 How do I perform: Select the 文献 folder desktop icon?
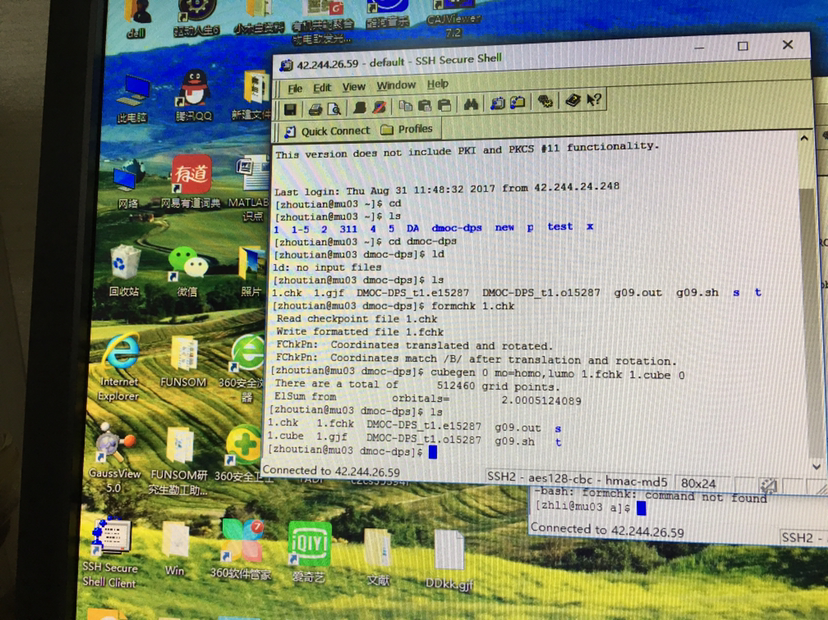378,557
